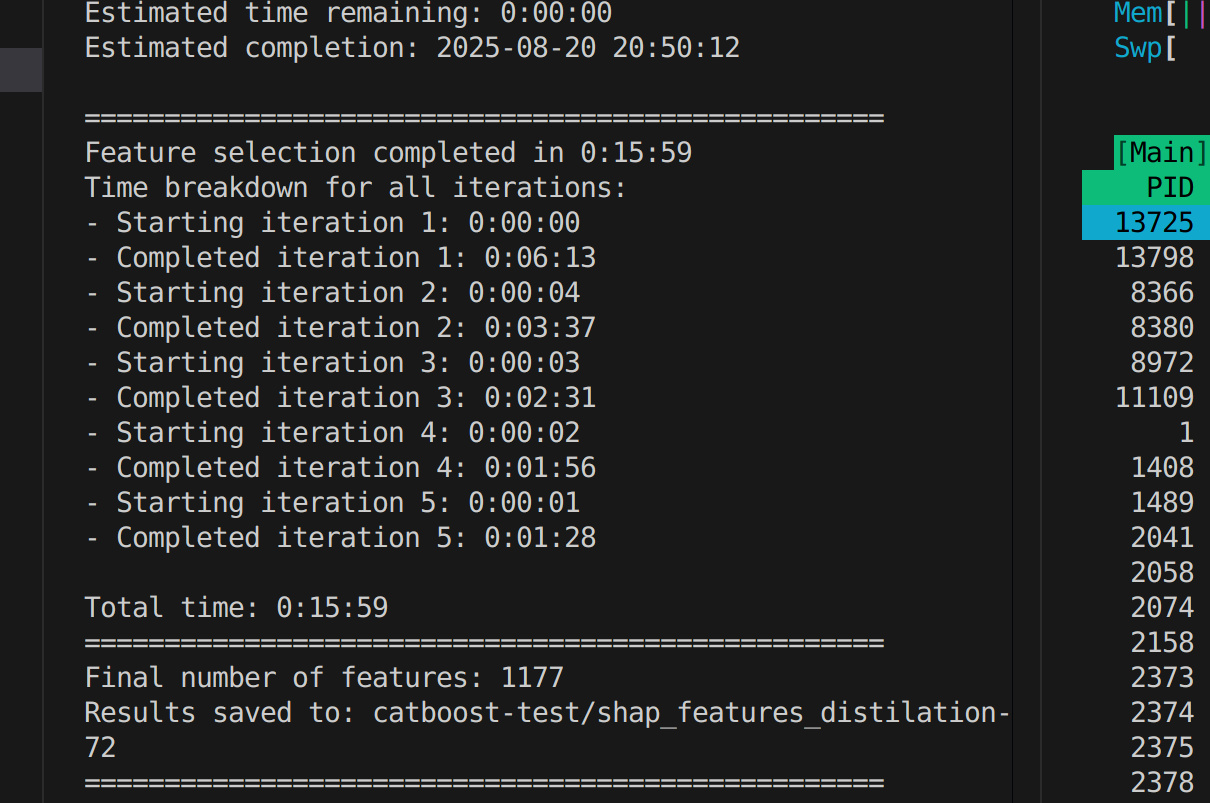This screenshot has height=803, width=1210.
Task: Select process row with PID 2158
Action: coord(1162,643)
